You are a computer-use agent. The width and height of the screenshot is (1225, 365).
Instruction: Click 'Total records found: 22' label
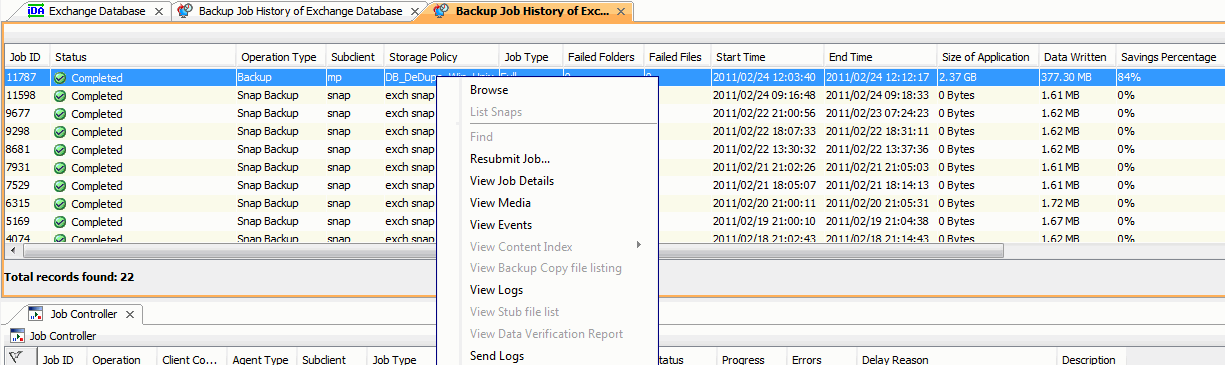pos(70,277)
